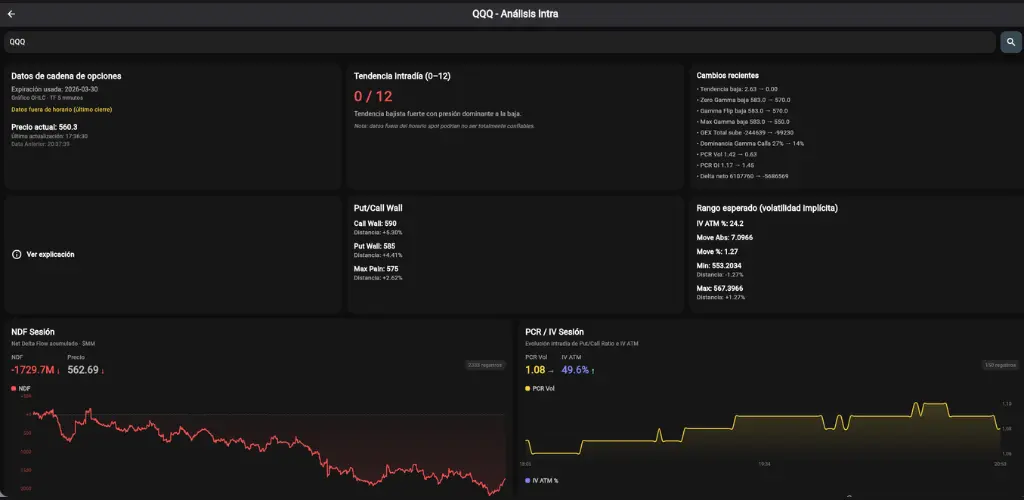Open the Ver explicación link

[x=50, y=255]
